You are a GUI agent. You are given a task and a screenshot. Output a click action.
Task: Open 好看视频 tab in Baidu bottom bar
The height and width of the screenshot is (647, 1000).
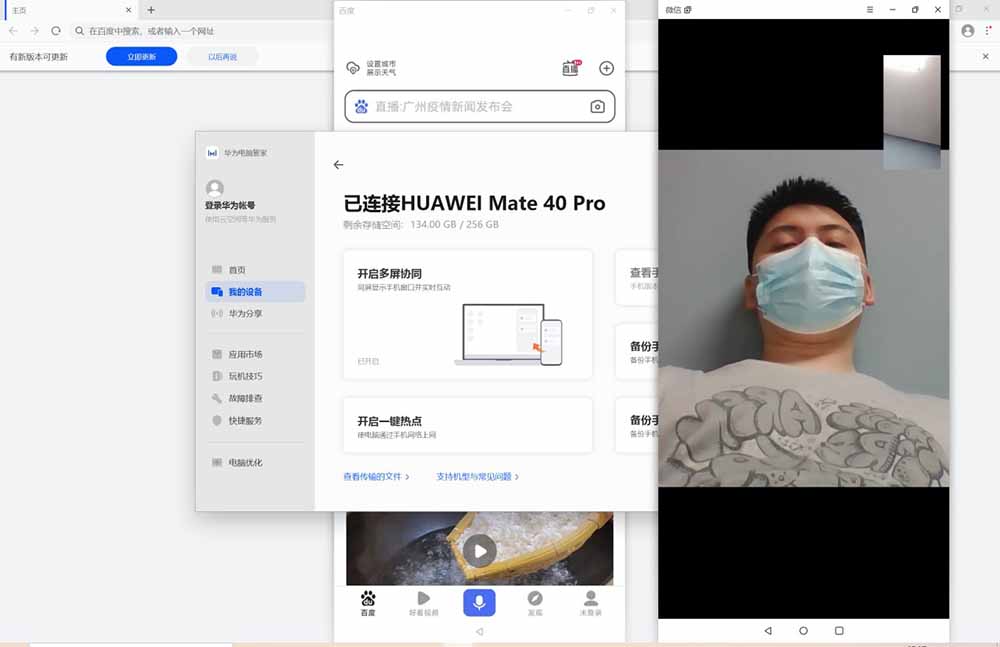(423, 603)
